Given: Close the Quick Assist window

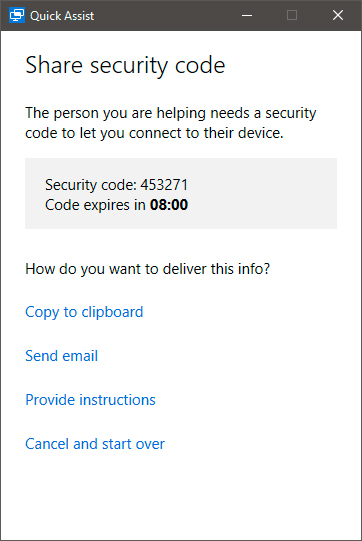Looking at the screenshot, I should tap(338, 16).
